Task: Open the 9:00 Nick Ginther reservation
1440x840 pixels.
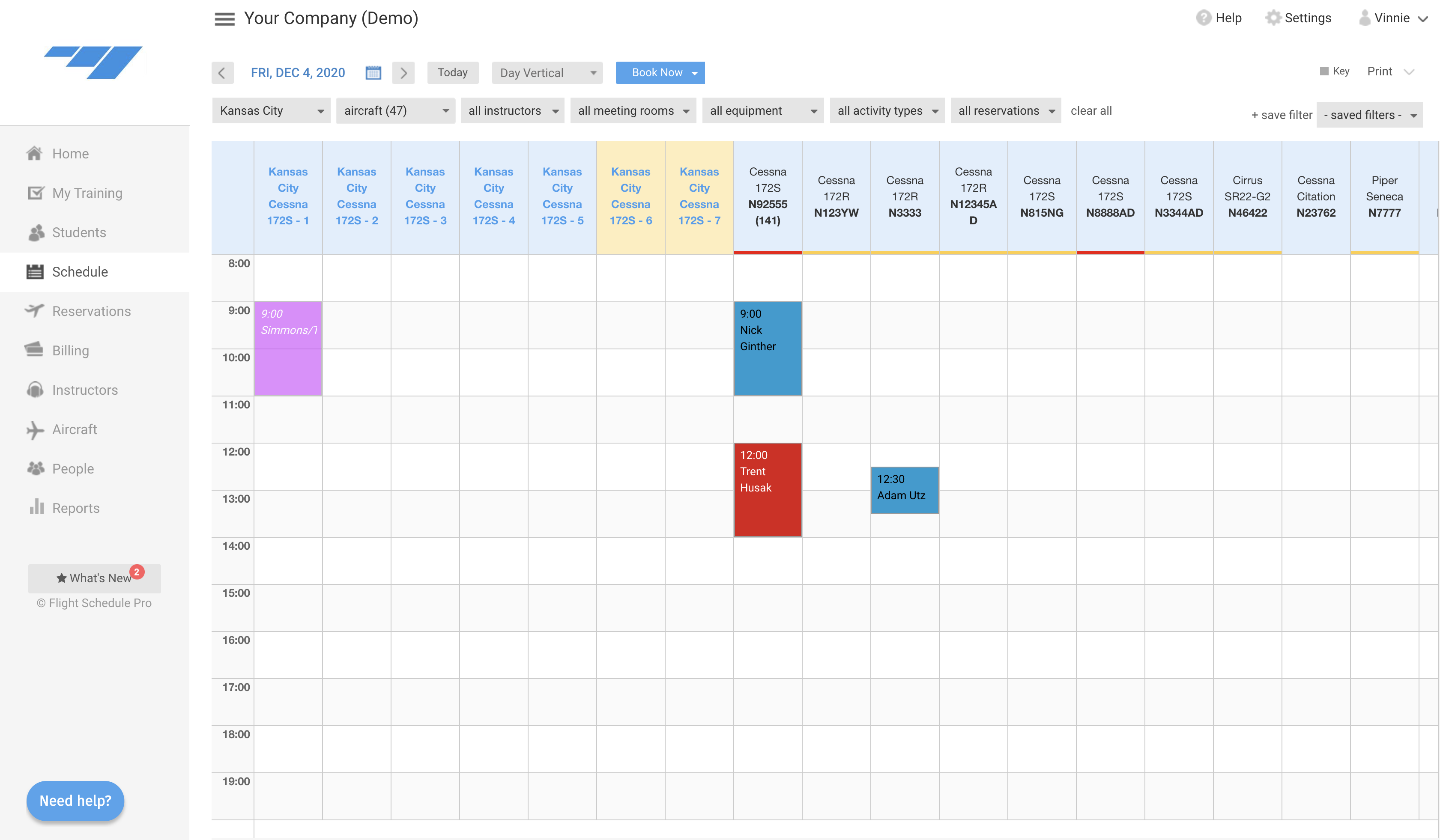Action: [x=768, y=349]
